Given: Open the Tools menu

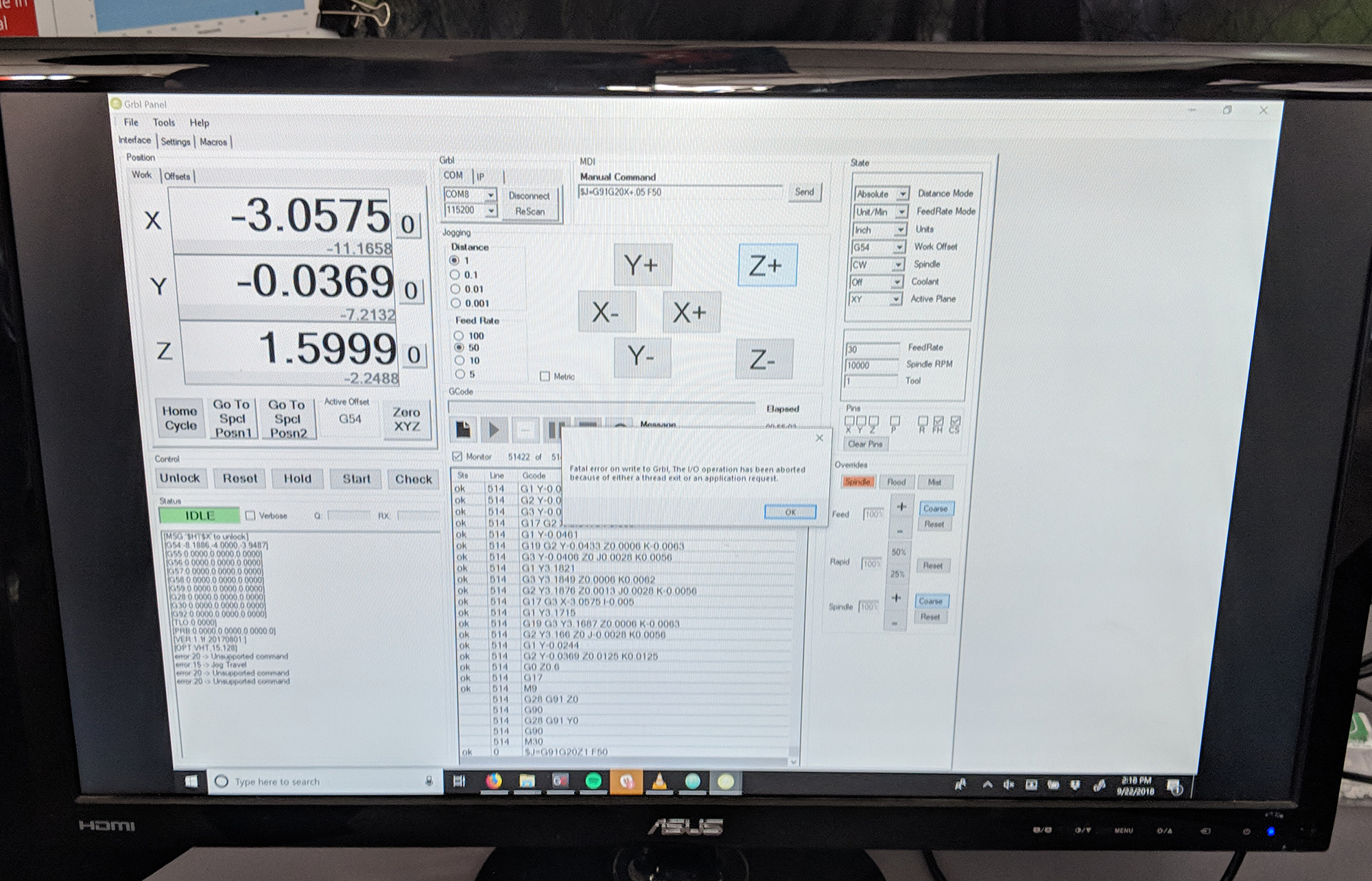Looking at the screenshot, I should click(x=163, y=122).
